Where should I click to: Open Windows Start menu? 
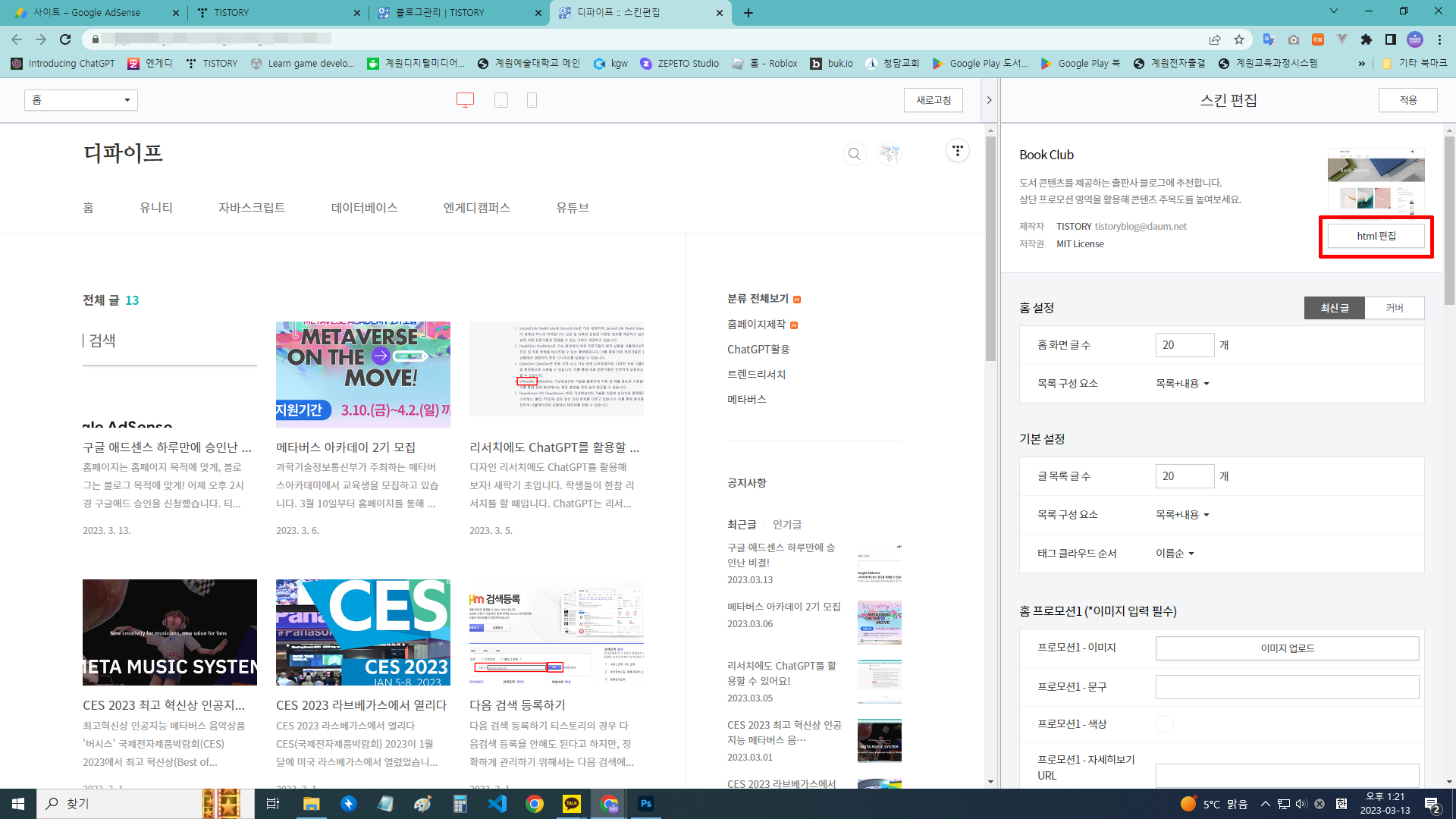click(18, 804)
